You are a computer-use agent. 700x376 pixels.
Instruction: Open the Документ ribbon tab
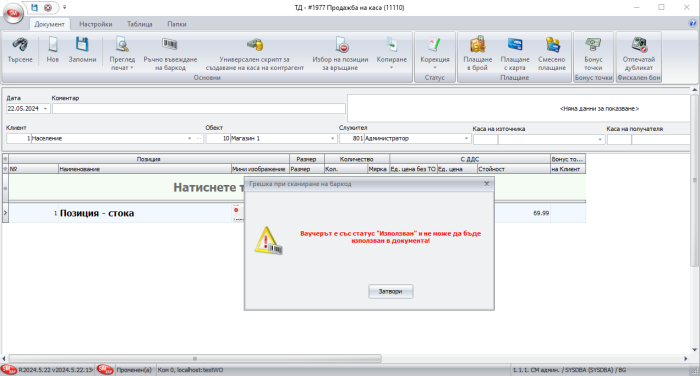coord(50,24)
